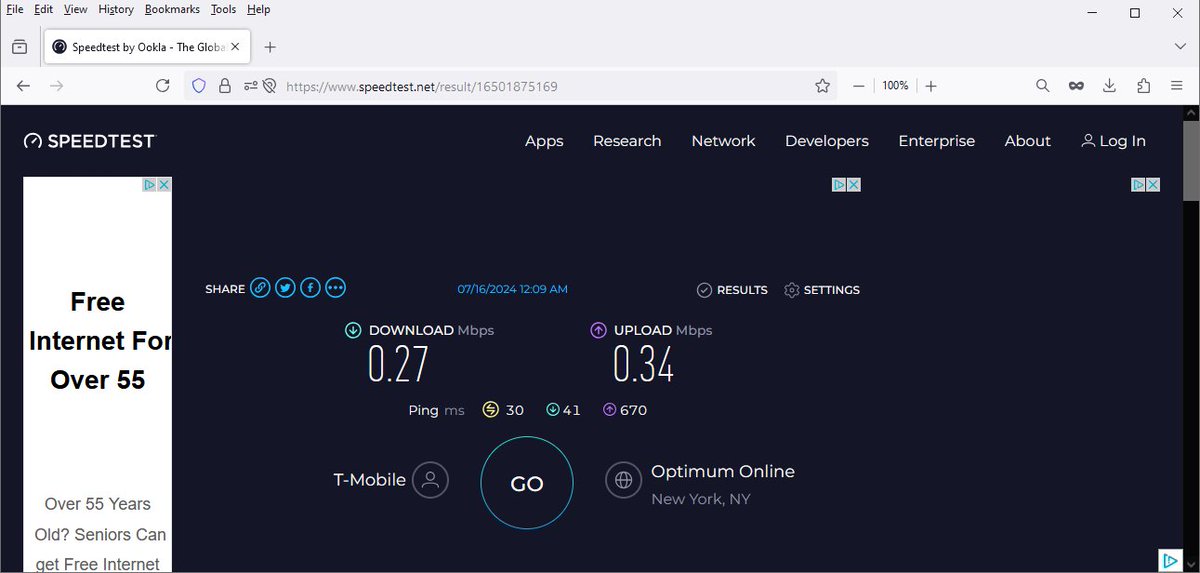
Task: Reload the current page
Action: [x=162, y=86]
